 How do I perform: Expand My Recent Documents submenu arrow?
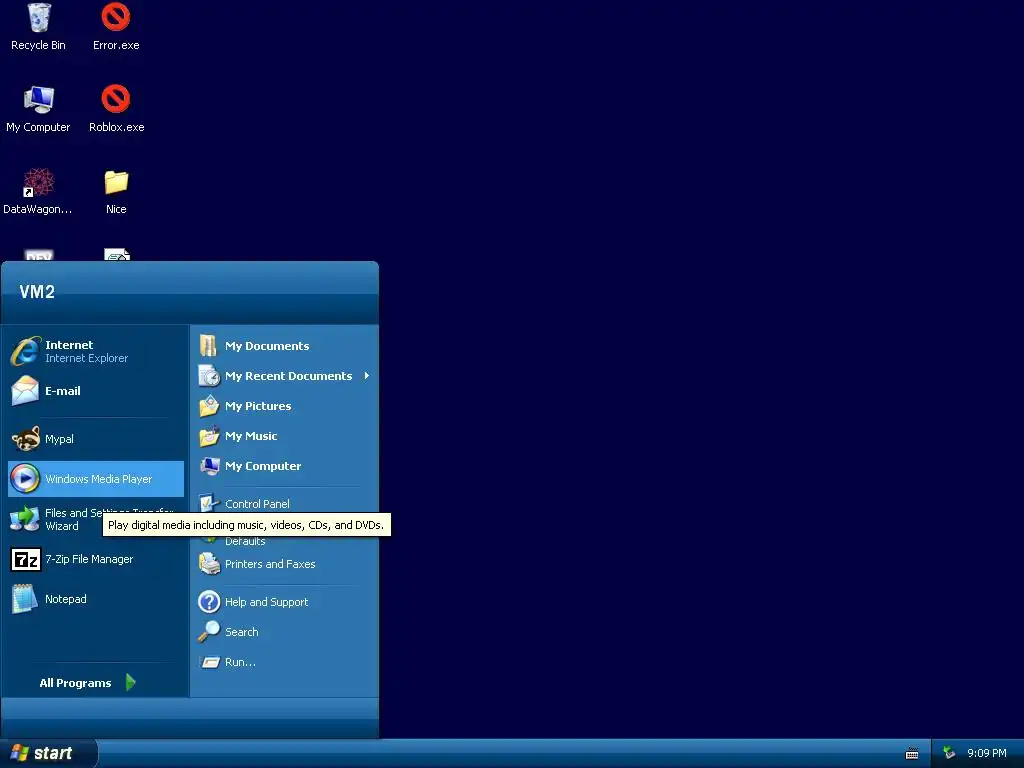click(x=367, y=376)
